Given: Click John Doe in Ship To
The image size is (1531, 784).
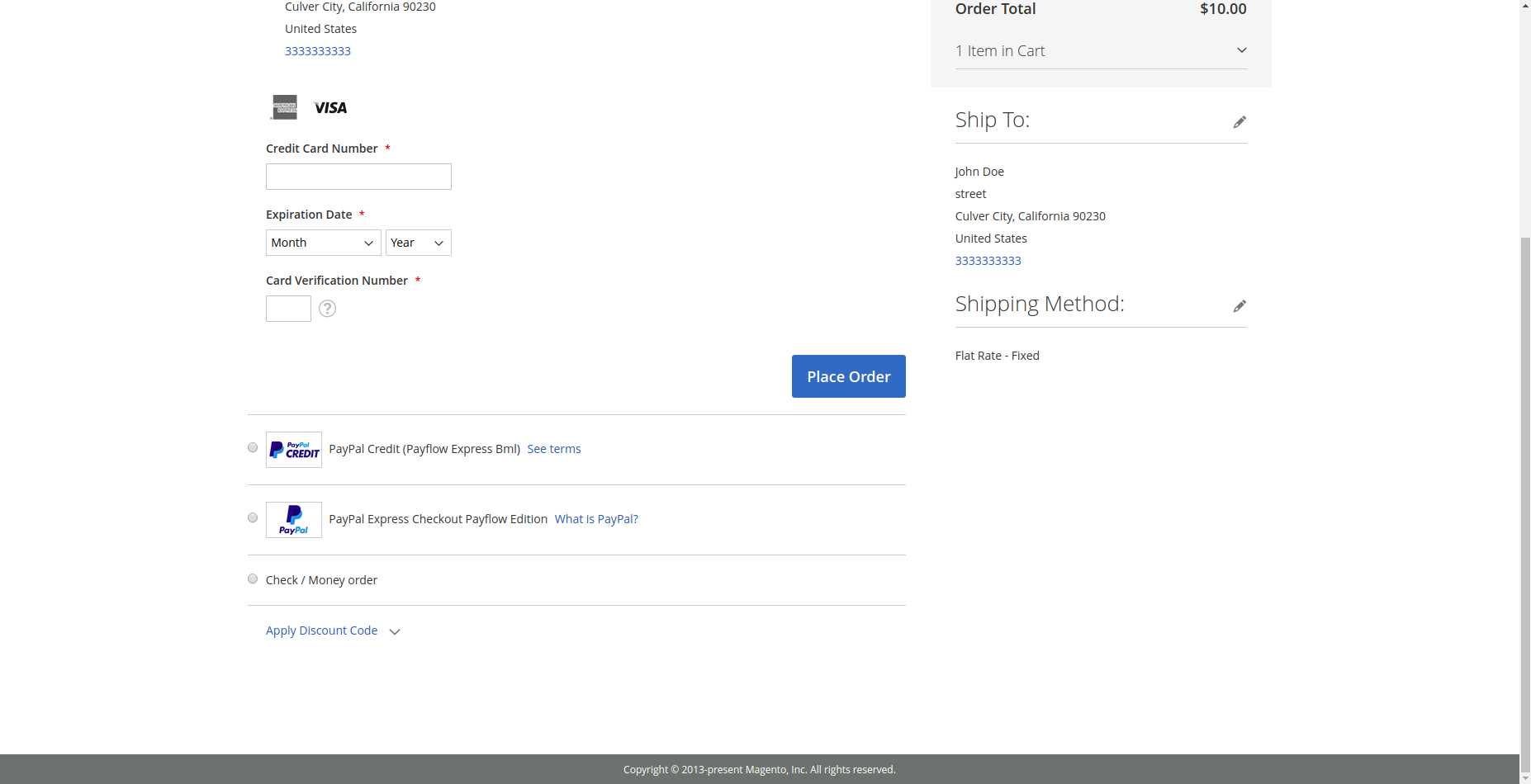Looking at the screenshot, I should (x=979, y=172).
